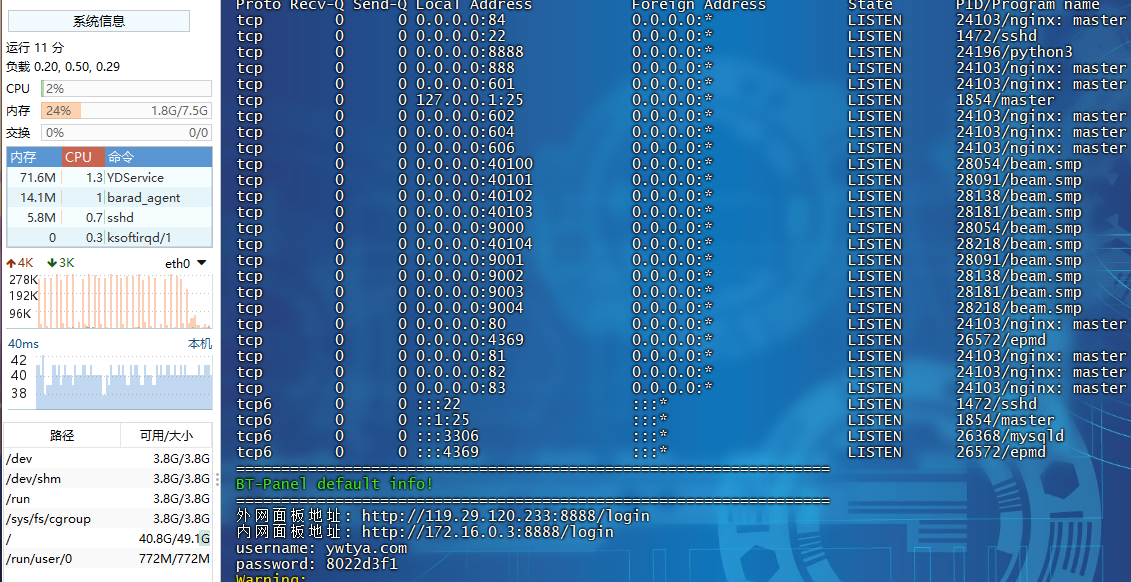Sort processes by 命令 column header
Screen dimensions: 1131x582
tap(158, 157)
